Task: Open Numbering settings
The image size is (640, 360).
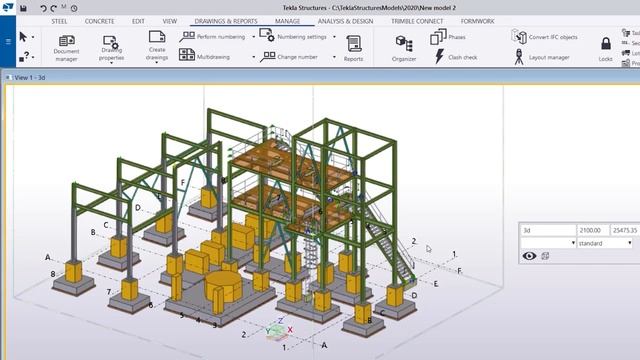Action: 293,36
